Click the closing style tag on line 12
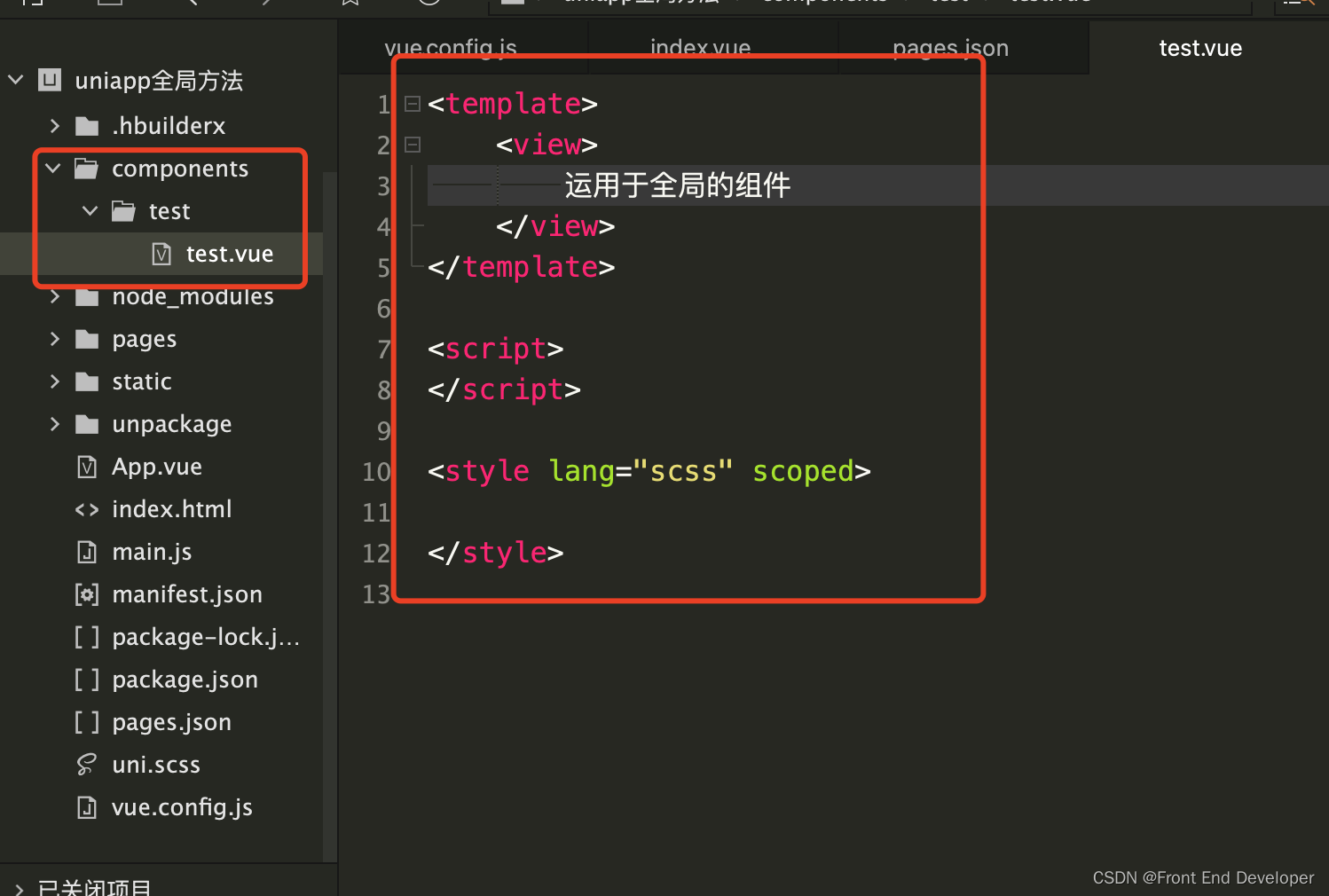The width and height of the screenshot is (1329, 896). point(496,553)
